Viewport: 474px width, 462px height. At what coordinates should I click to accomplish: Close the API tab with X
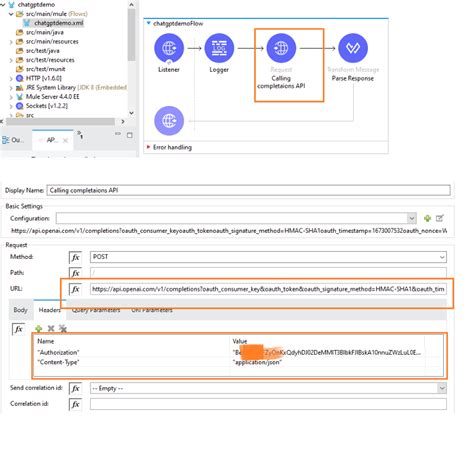[65, 140]
